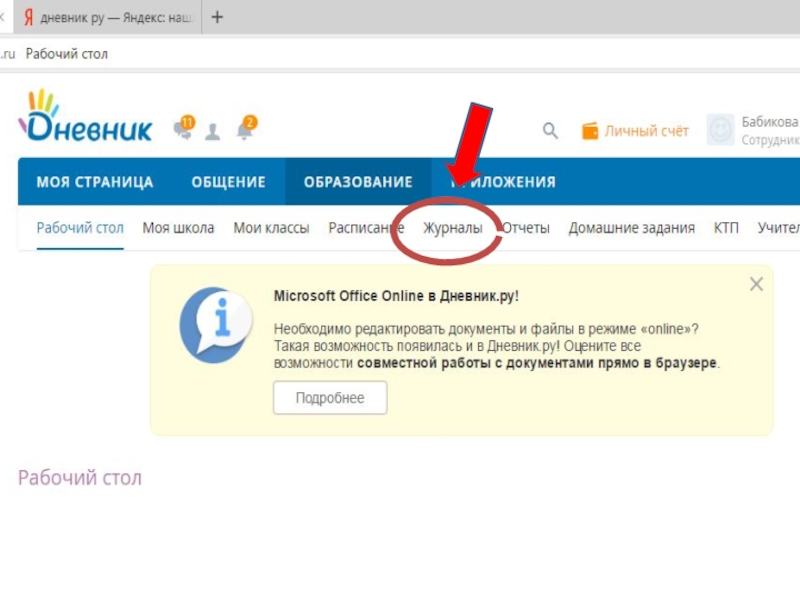Select the дневник ру Яндекс browser tab
The width and height of the screenshot is (800, 600).
pyautogui.click(x=107, y=17)
